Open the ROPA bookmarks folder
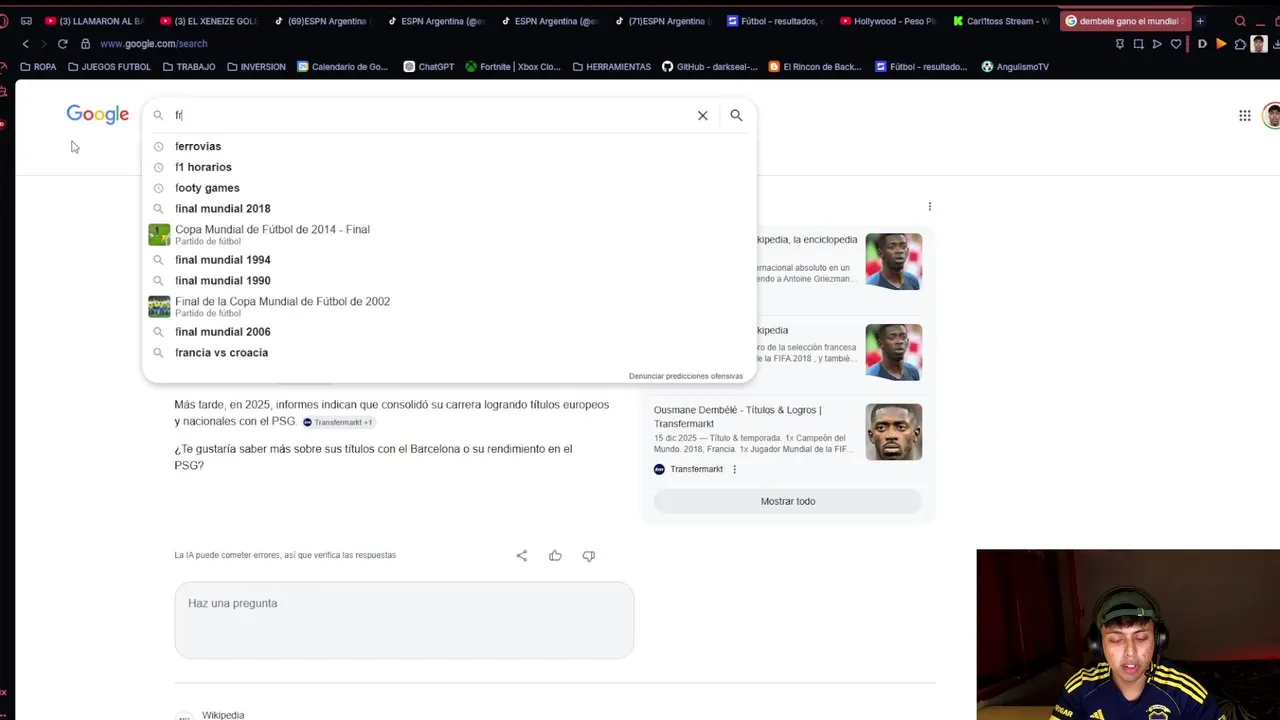 coord(38,67)
